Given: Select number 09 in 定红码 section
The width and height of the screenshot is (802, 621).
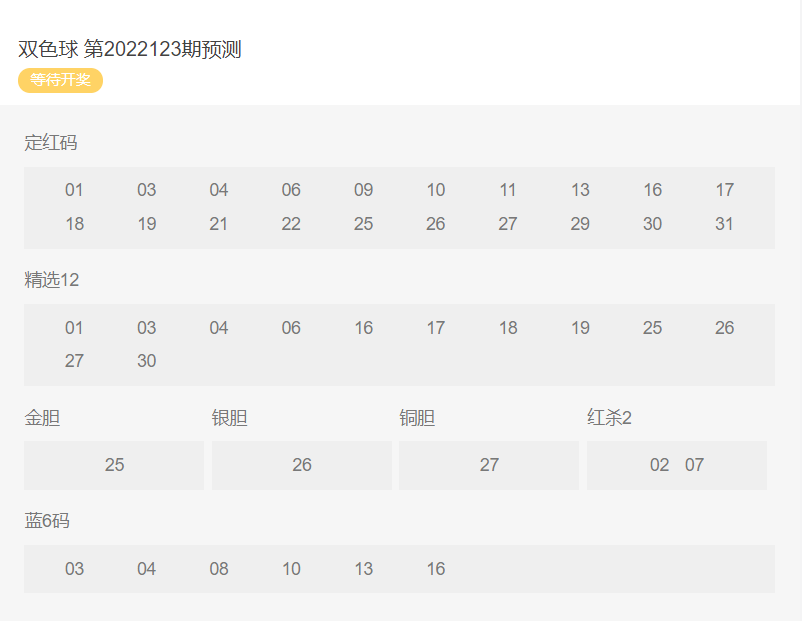Looking at the screenshot, I should tap(363, 190).
